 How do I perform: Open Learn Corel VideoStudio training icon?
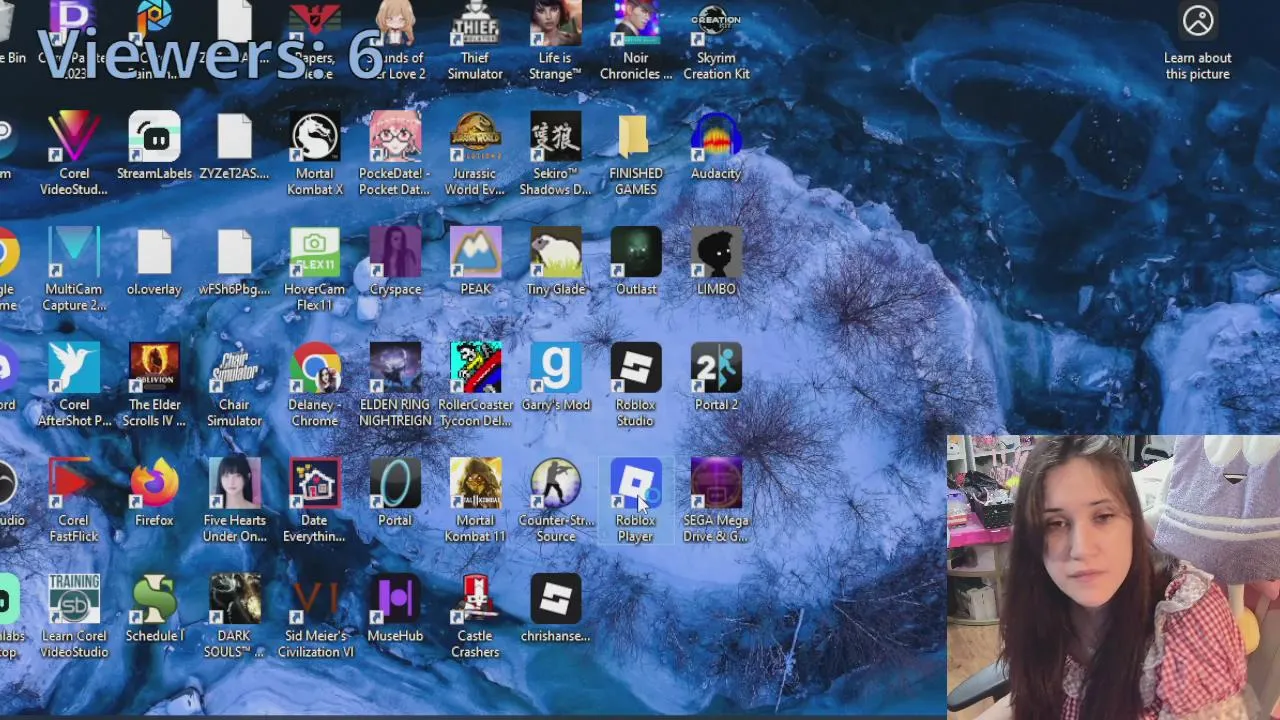point(74,616)
